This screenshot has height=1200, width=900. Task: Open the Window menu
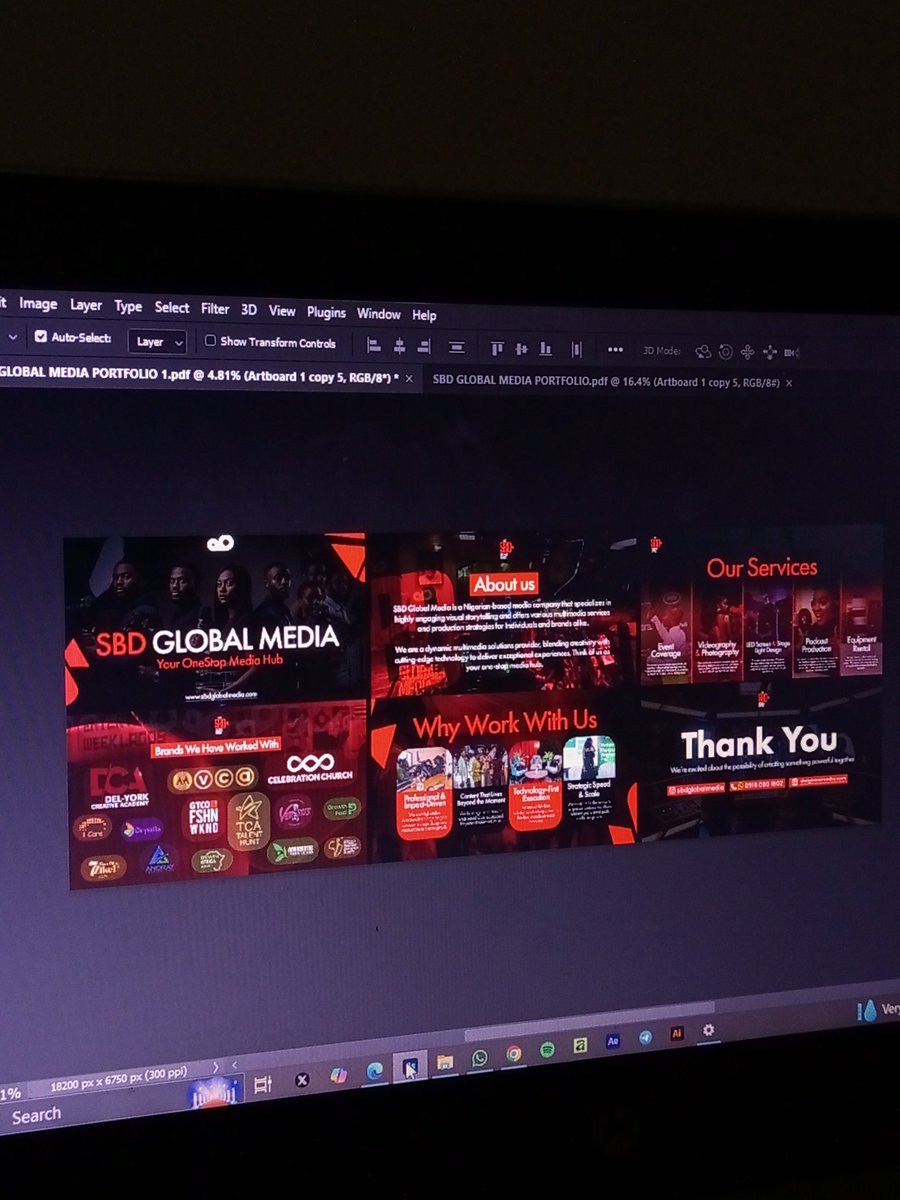point(379,313)
